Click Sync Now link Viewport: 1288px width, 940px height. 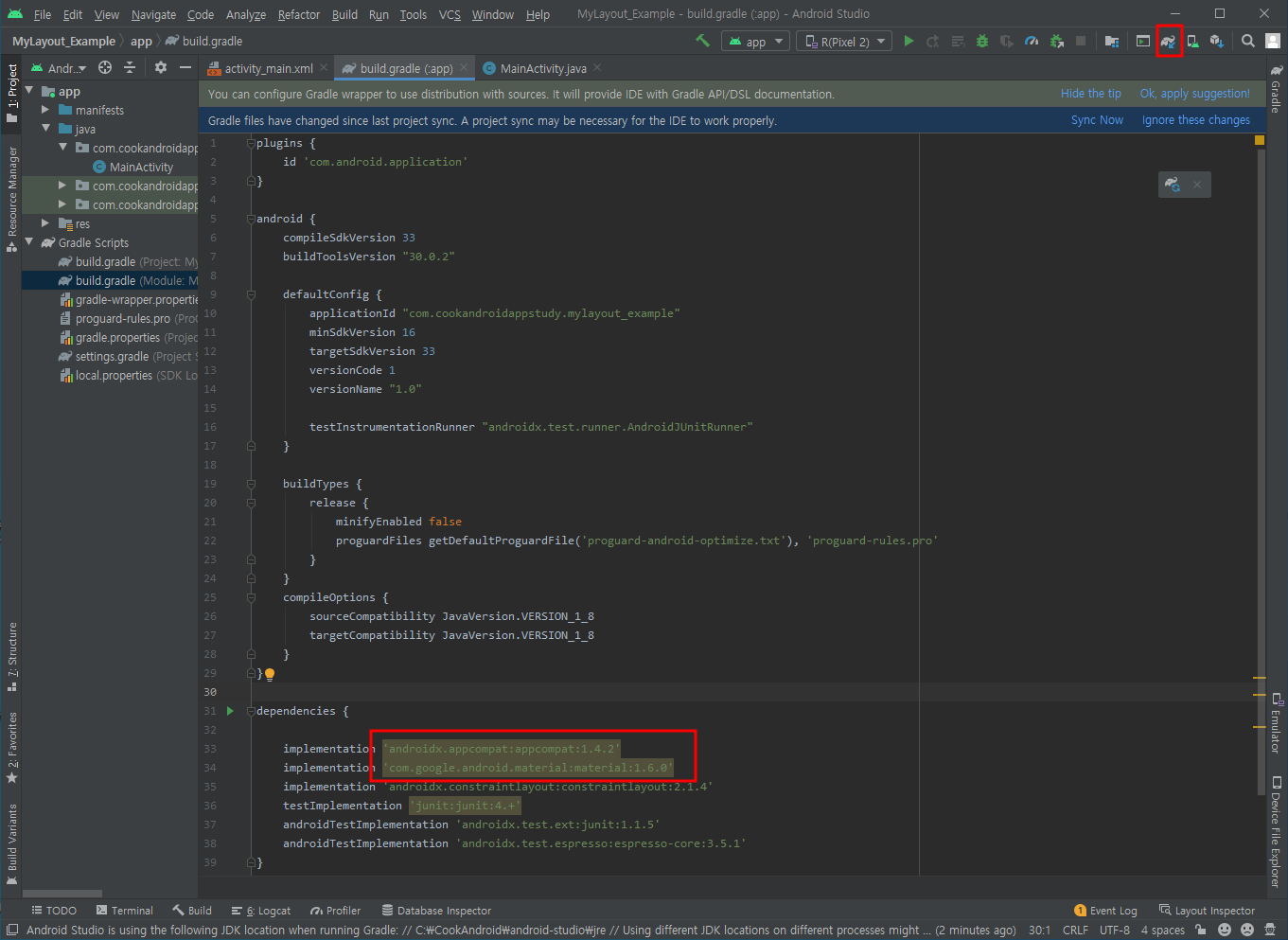(x=1097, y=120)
